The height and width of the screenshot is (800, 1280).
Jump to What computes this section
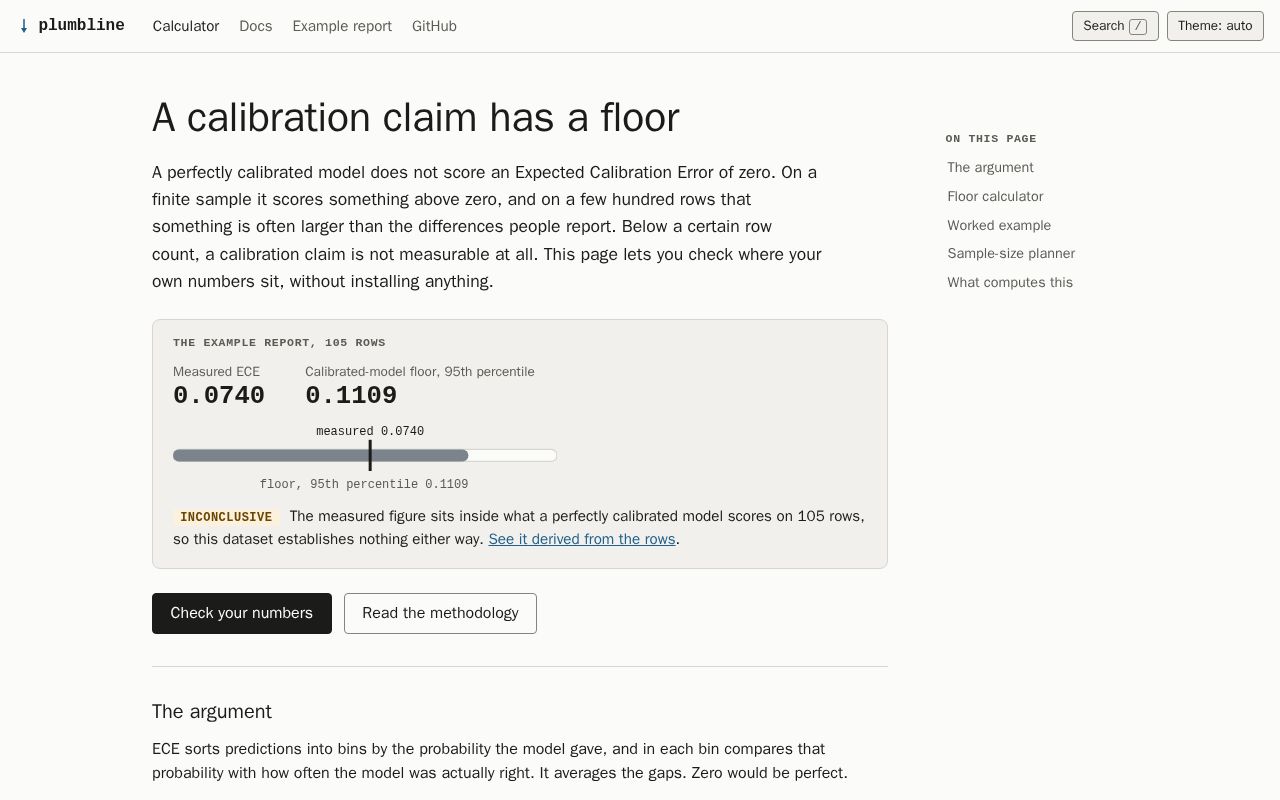point(1010,282)
